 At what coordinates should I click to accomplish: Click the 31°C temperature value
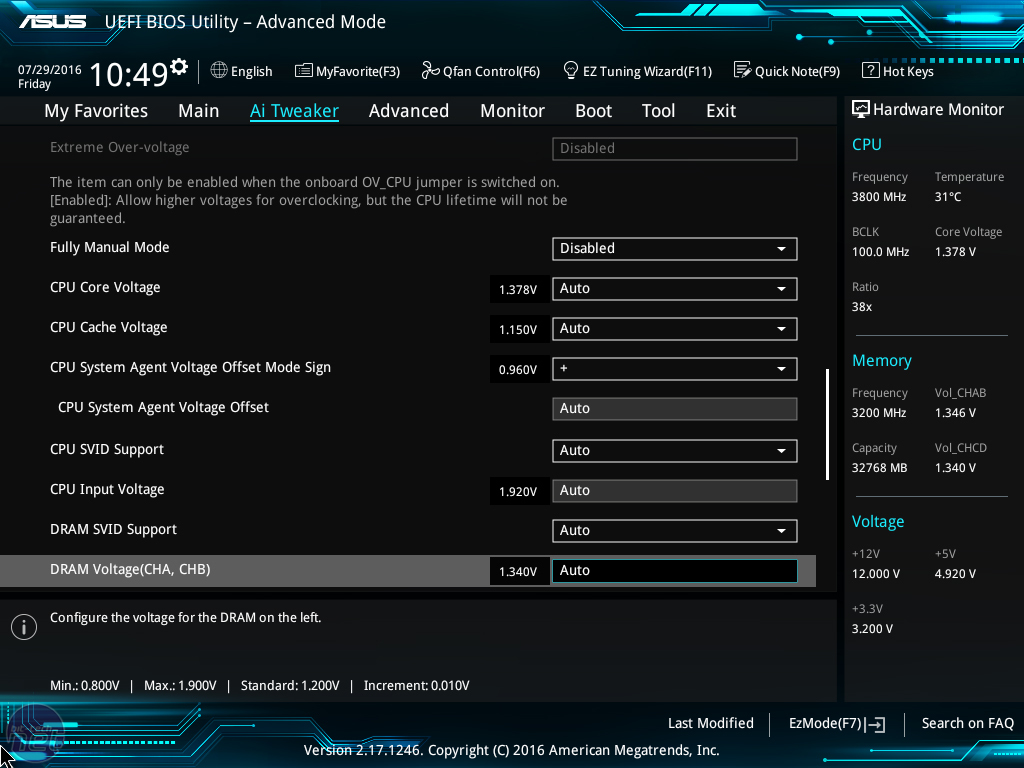point(948,197)
